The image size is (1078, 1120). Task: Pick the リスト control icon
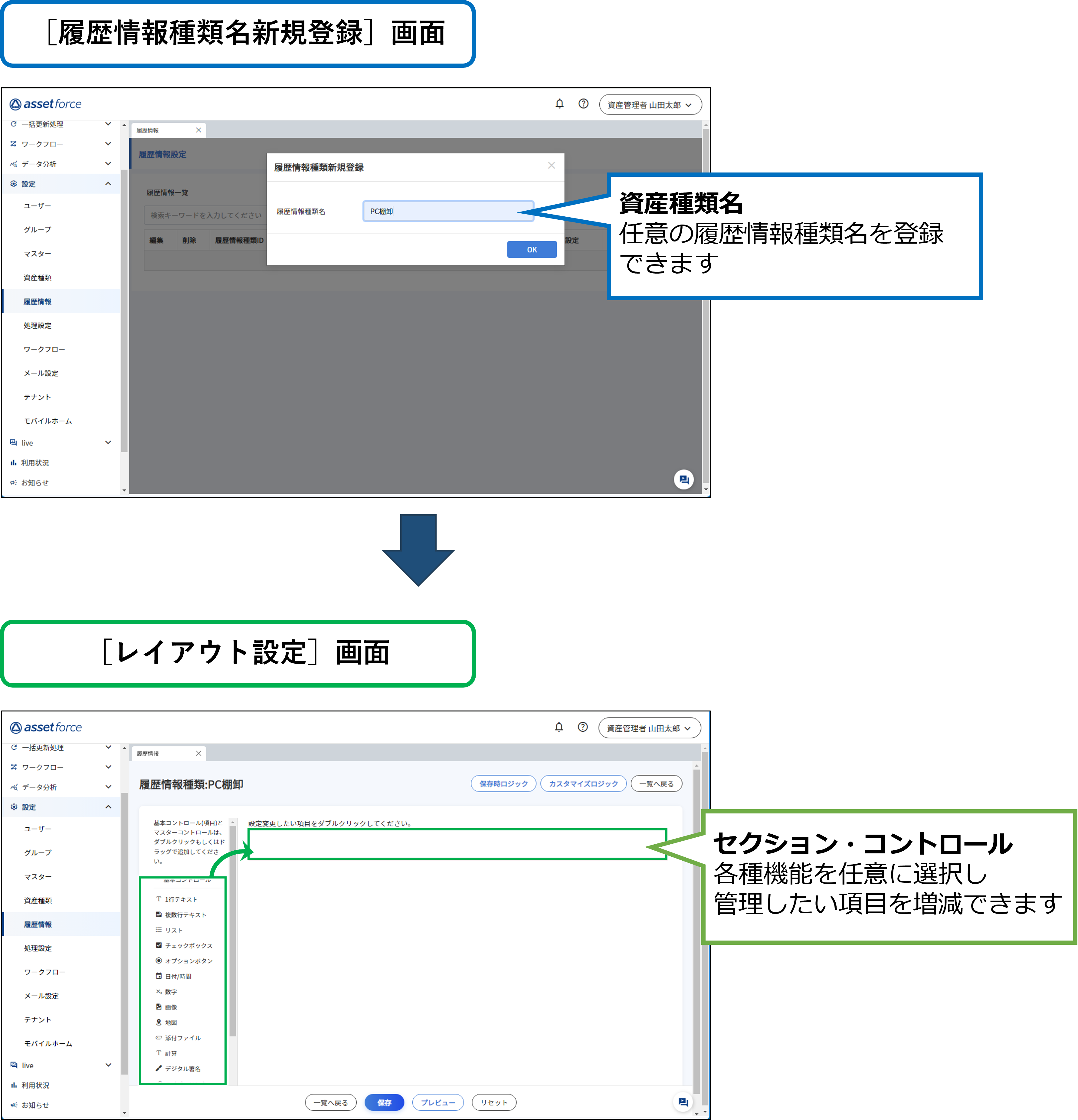pyautogui.click(x=158, y=930)
